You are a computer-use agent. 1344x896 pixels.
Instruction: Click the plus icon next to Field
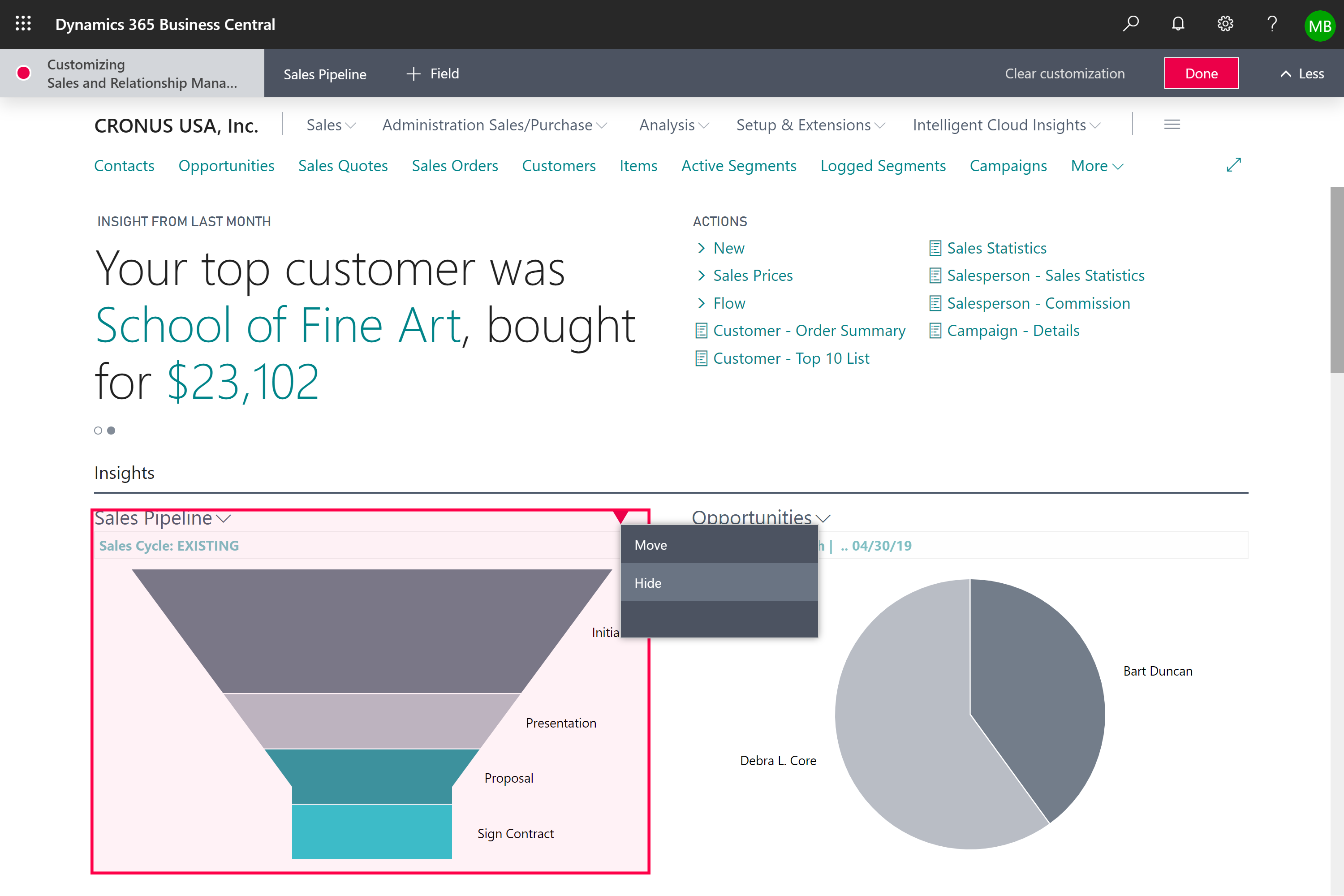[413, 74]
